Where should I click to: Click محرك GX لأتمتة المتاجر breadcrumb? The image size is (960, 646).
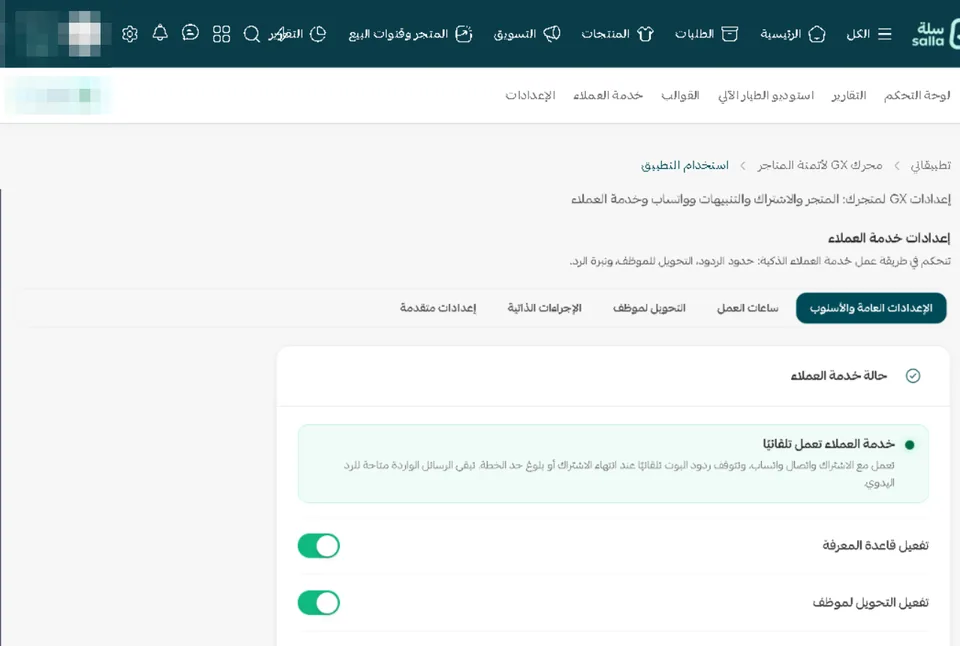click(x=820, y=165)
